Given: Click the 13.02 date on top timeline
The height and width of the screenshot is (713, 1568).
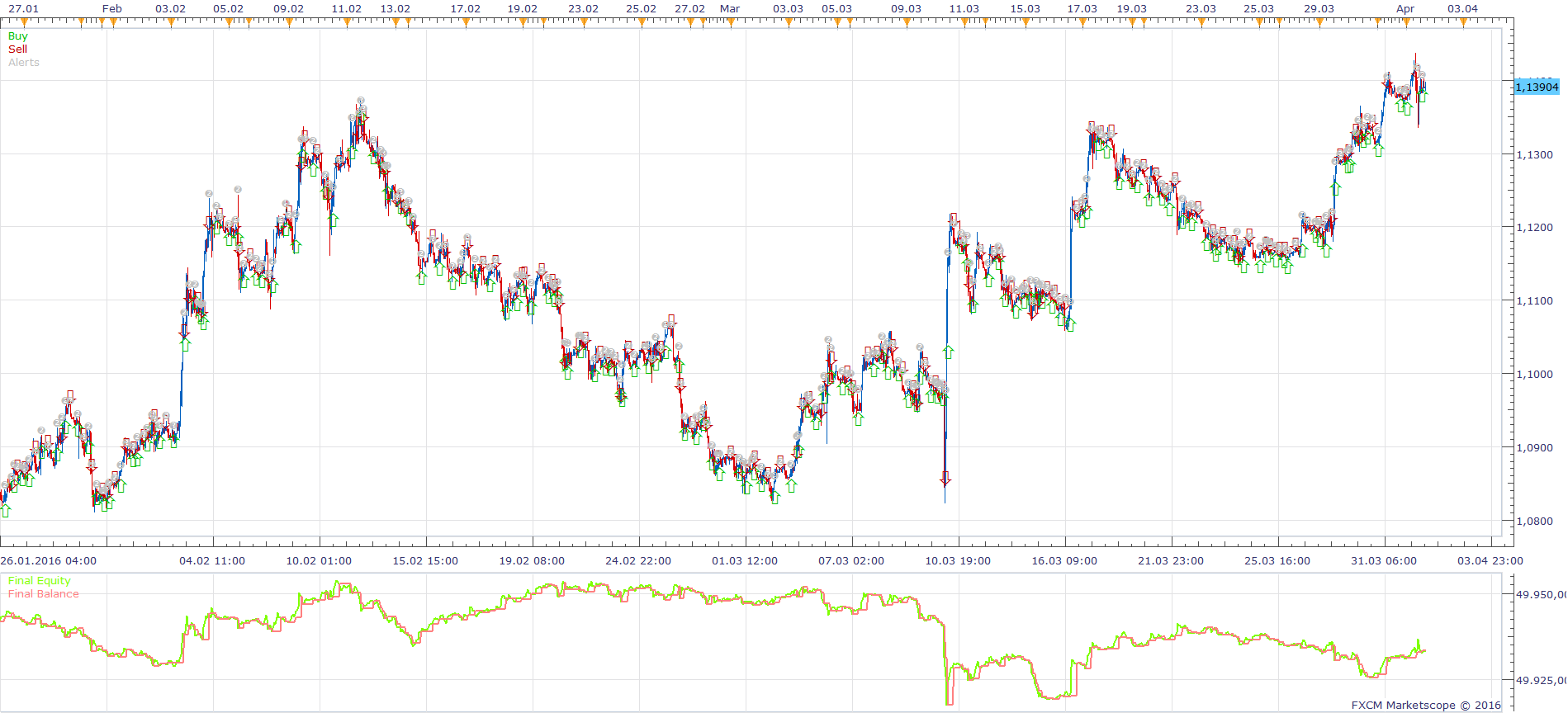Looking at the screenshot, I should tap(396, 9).
